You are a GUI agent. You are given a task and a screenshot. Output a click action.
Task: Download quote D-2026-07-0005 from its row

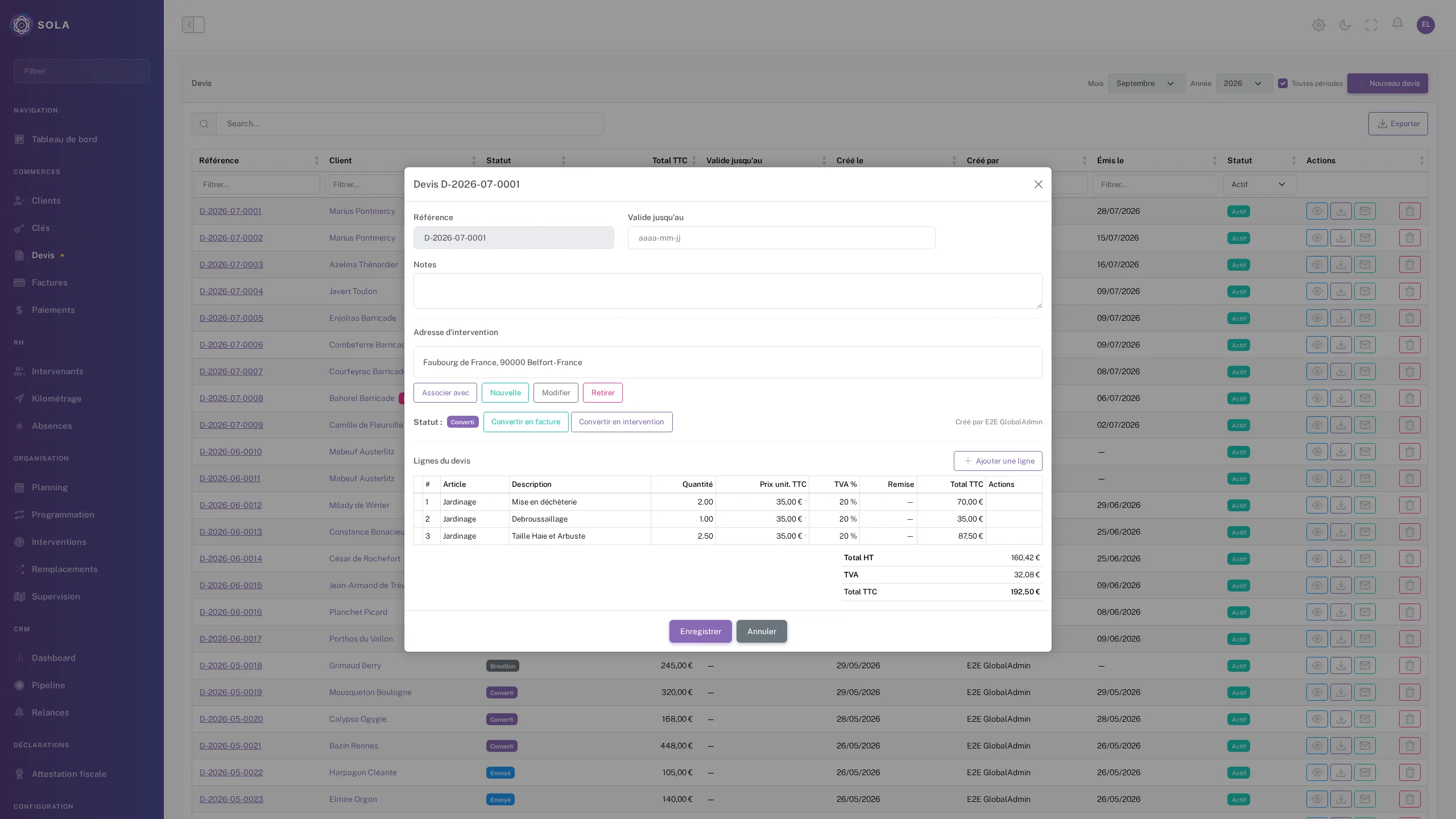click(x=1341, y=318)
